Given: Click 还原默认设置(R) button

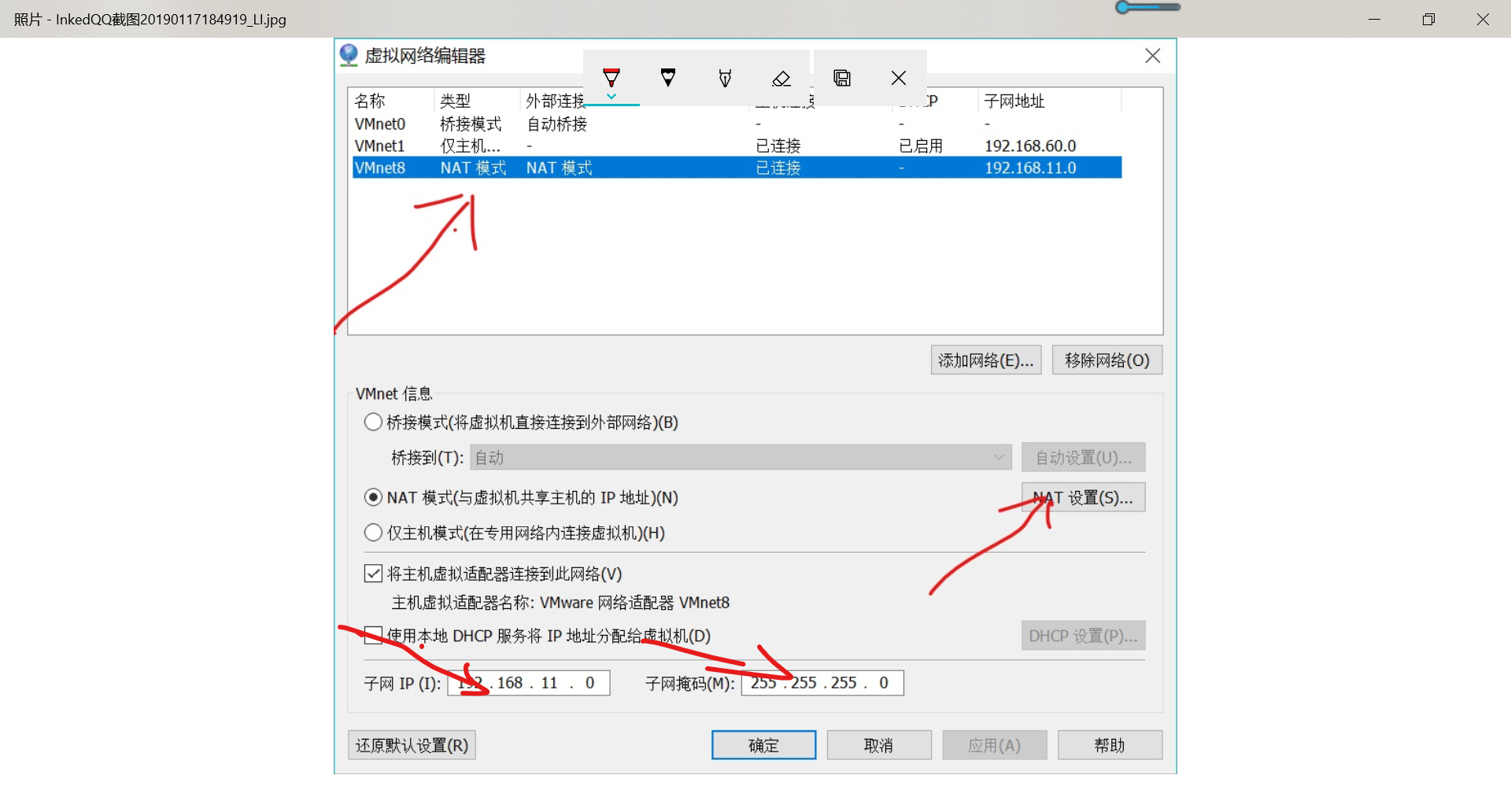Looking at the screenshot, I should point(412,745).
